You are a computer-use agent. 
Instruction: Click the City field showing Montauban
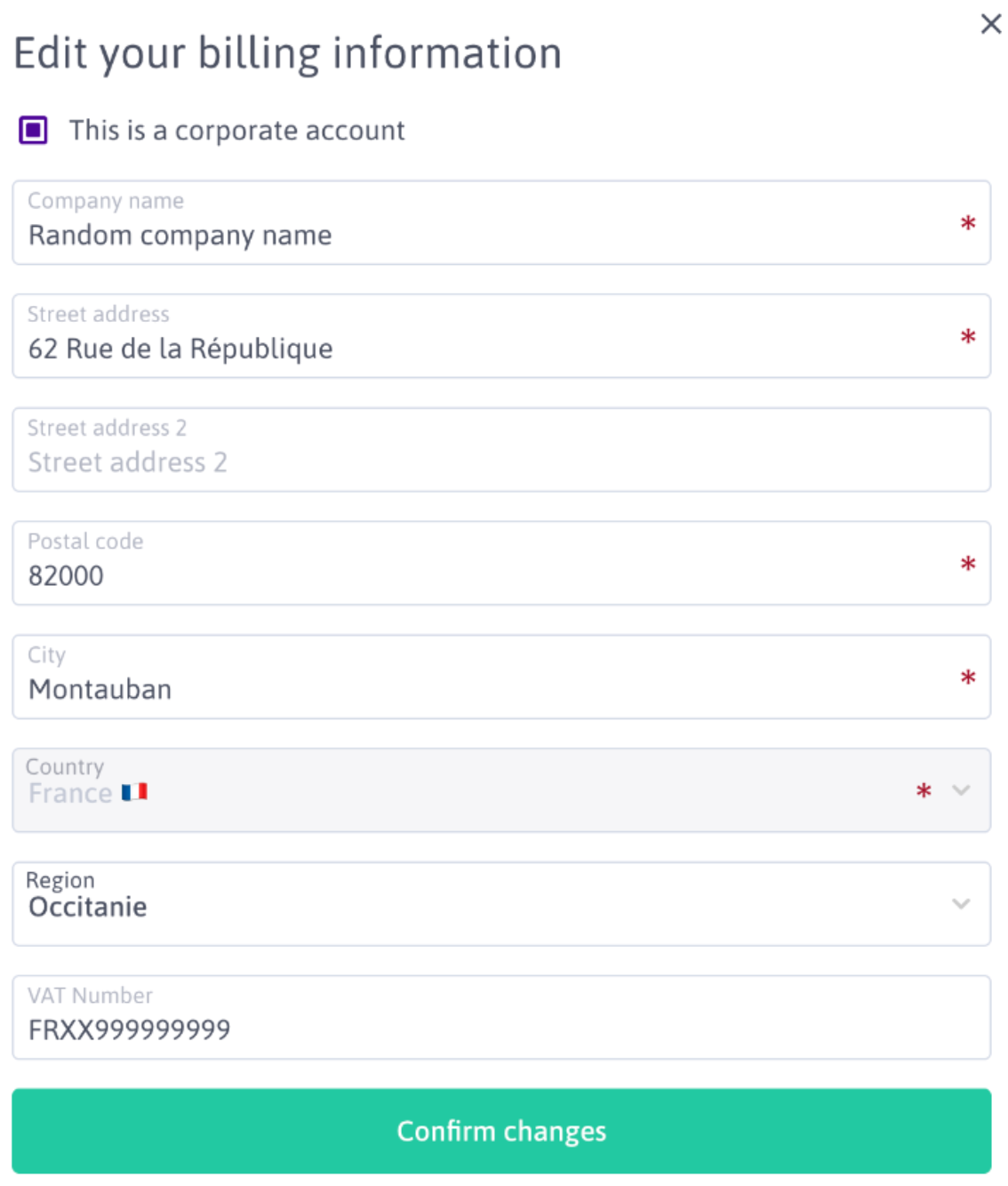480,689
